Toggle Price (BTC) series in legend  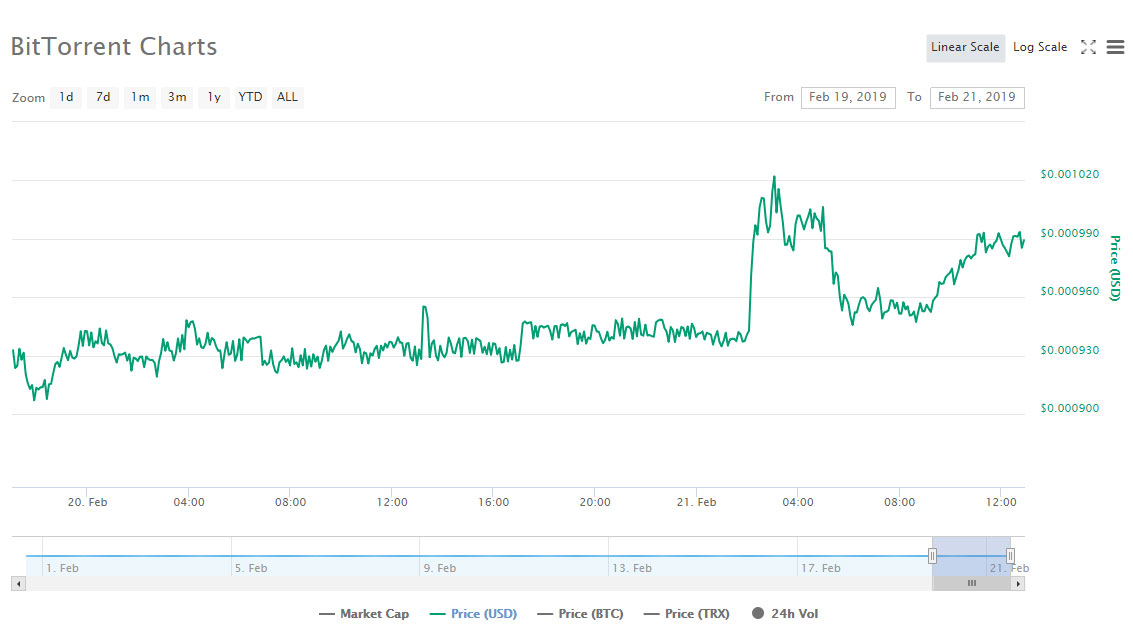[x=580, y=614]
